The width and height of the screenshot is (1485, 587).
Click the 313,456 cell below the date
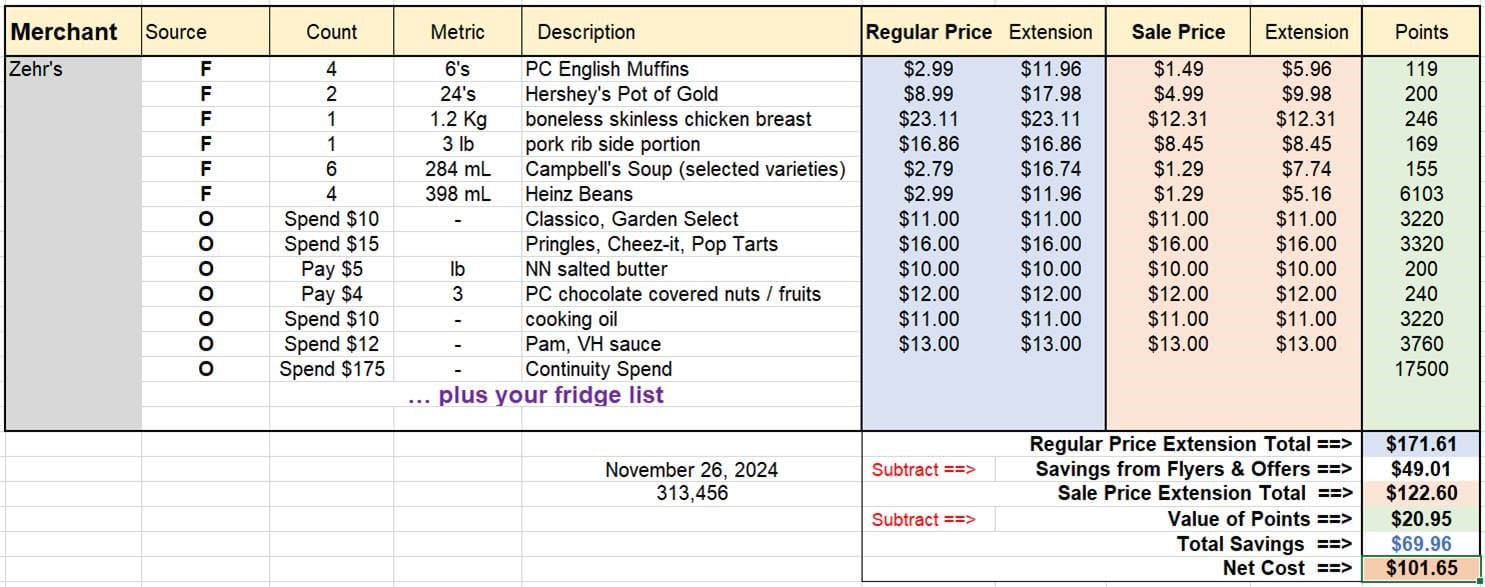point(691,493)
